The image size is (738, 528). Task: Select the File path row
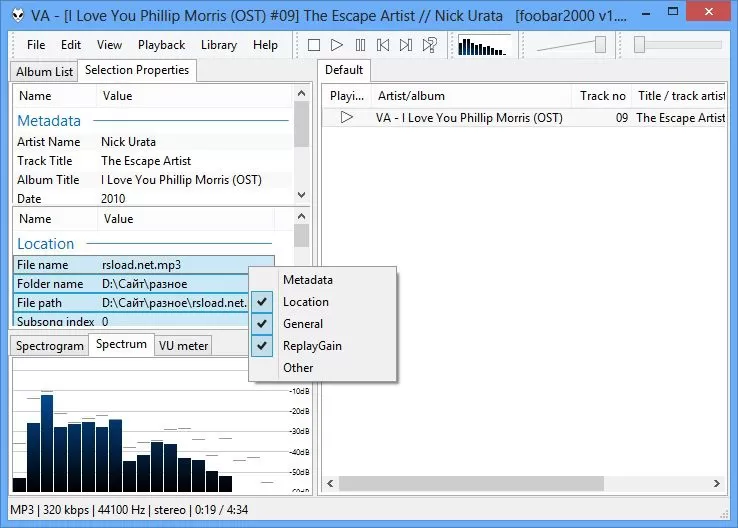pos(131,303)
